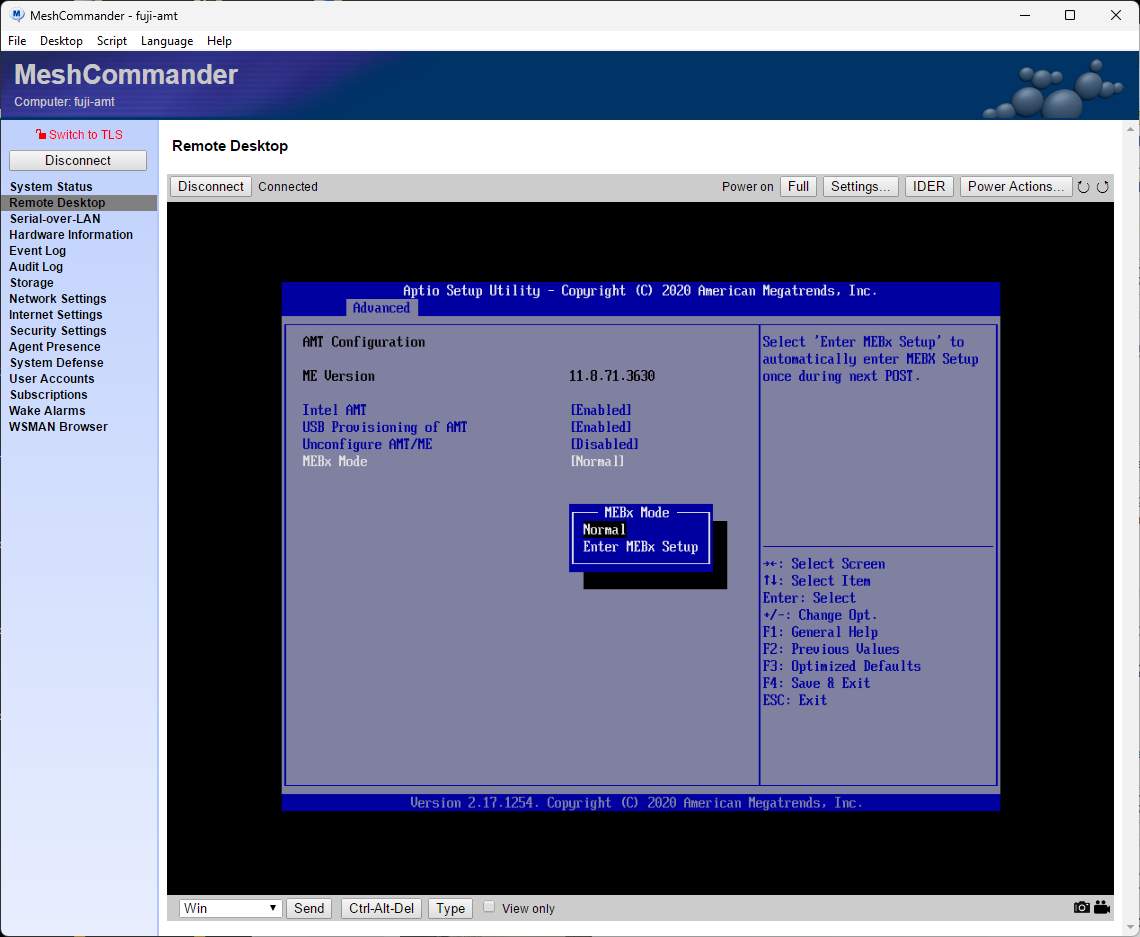Enable the View only checkbox

click(489, 905)
